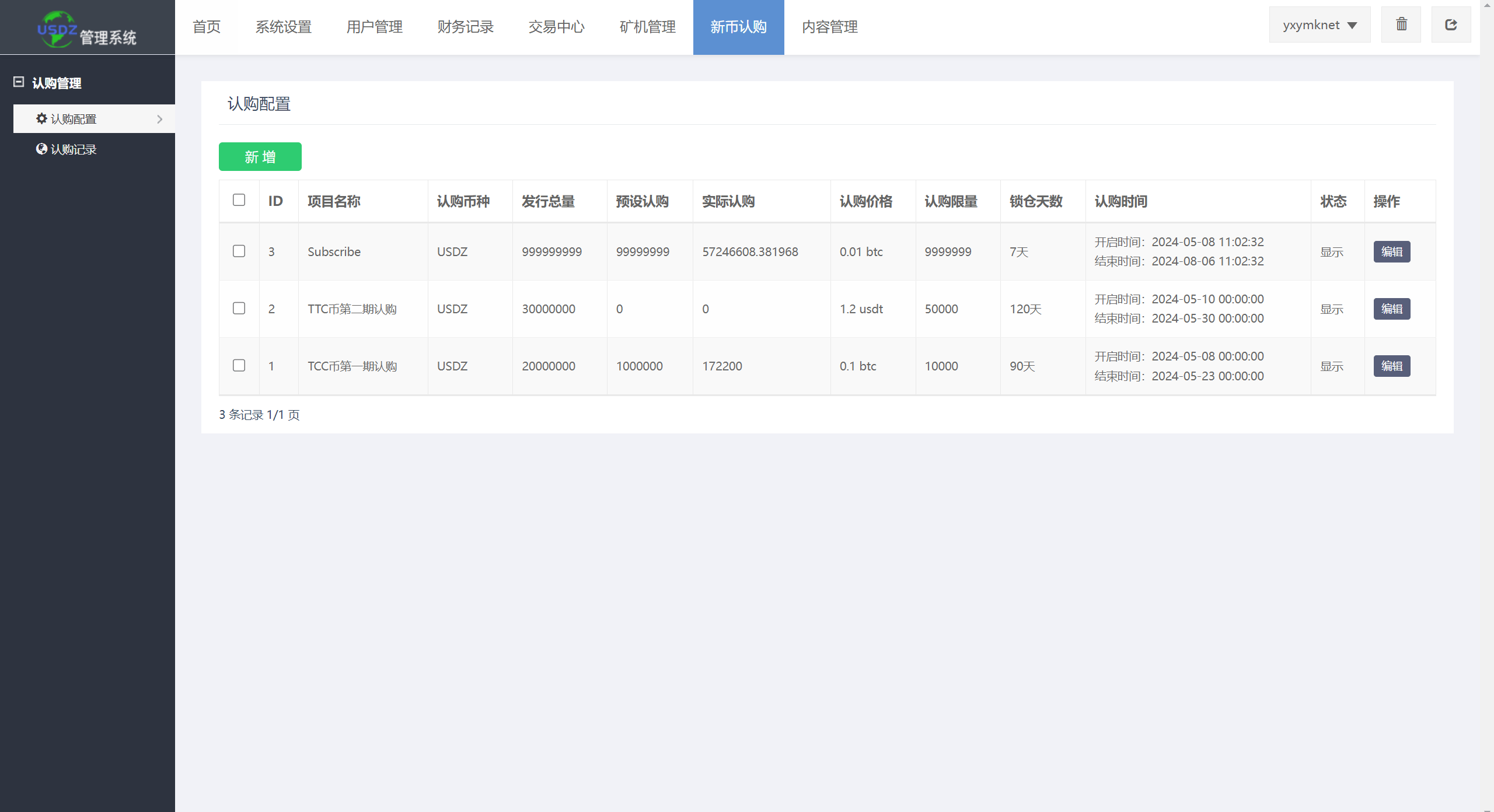Switch to the 矿机管理 tab
The height and width of the screenshot is (812, 1494).
click(648, 27)
